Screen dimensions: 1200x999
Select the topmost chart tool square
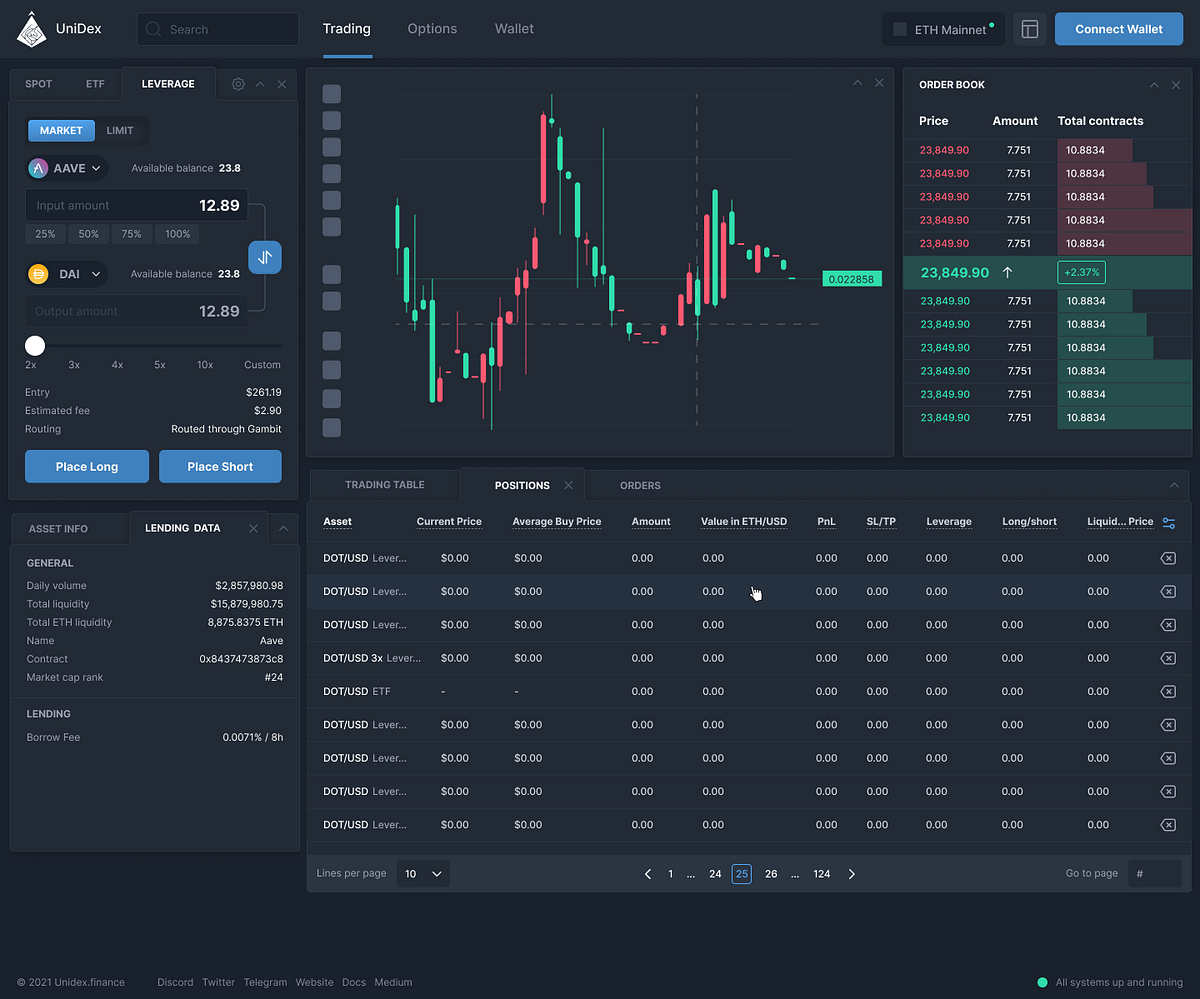[332, 94]
